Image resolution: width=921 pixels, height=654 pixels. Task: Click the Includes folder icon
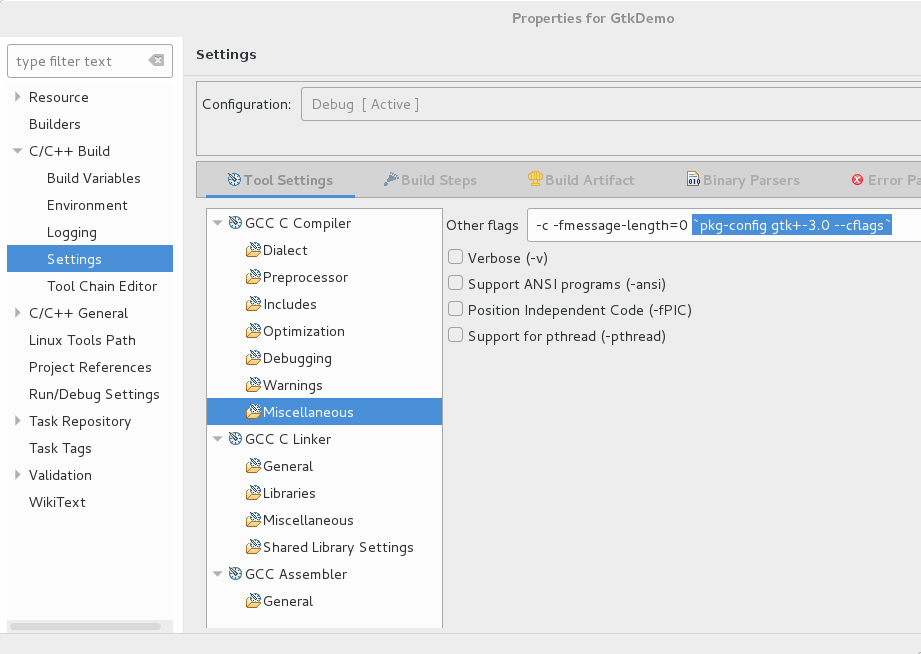pos(253,304)
